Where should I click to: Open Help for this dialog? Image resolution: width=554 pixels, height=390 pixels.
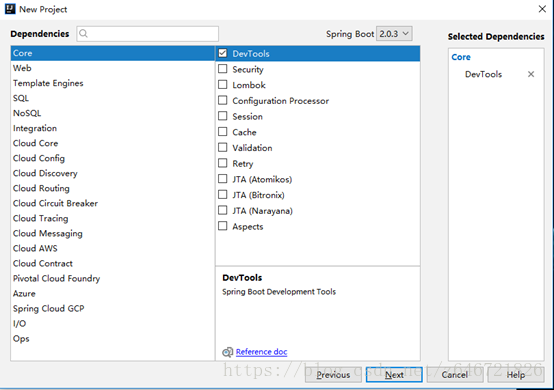[516, 375]
